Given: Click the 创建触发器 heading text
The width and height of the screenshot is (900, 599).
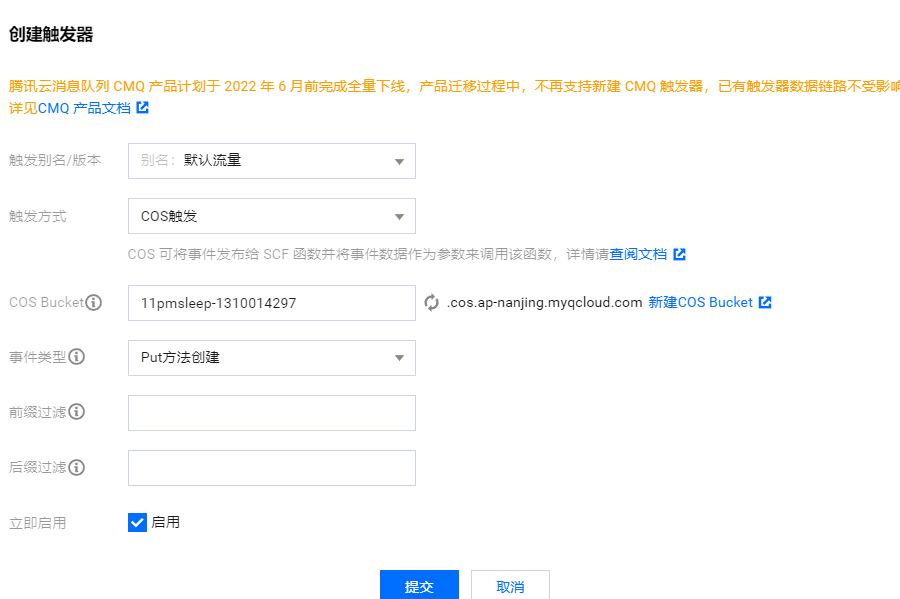Looking at the screenshot, I should pos(51,34).
